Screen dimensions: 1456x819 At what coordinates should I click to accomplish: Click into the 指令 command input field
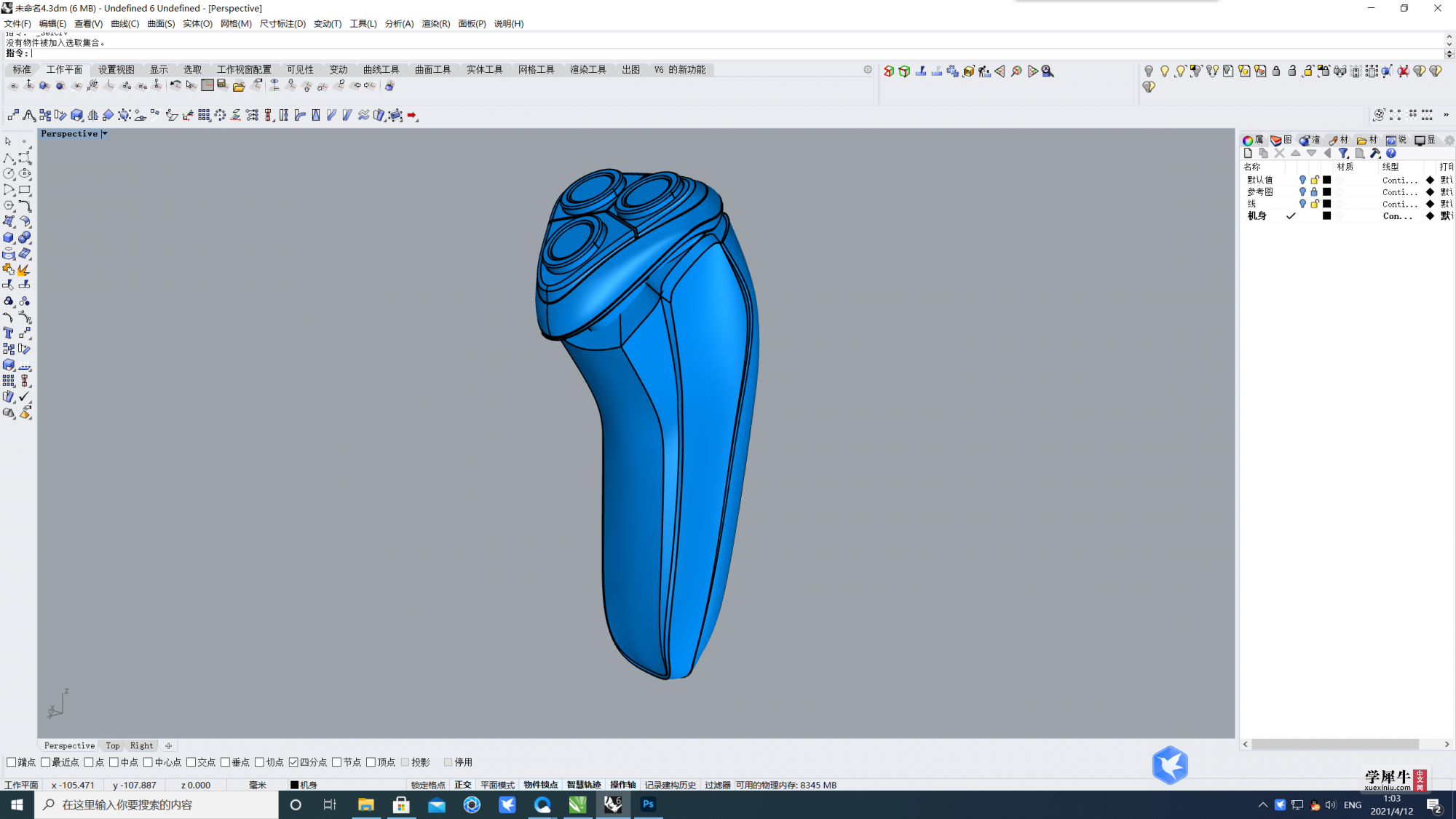[735, 53]
